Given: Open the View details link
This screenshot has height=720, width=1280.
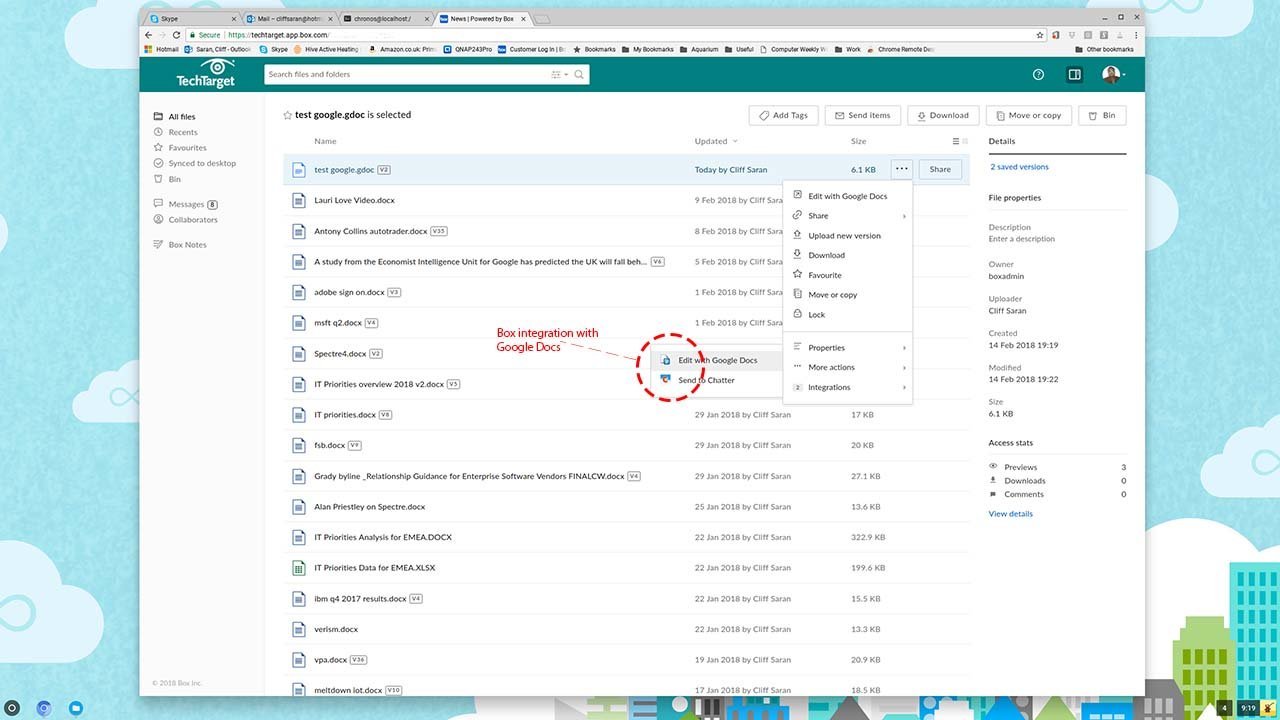Looking at the screenshot, I should point(1010,514).
